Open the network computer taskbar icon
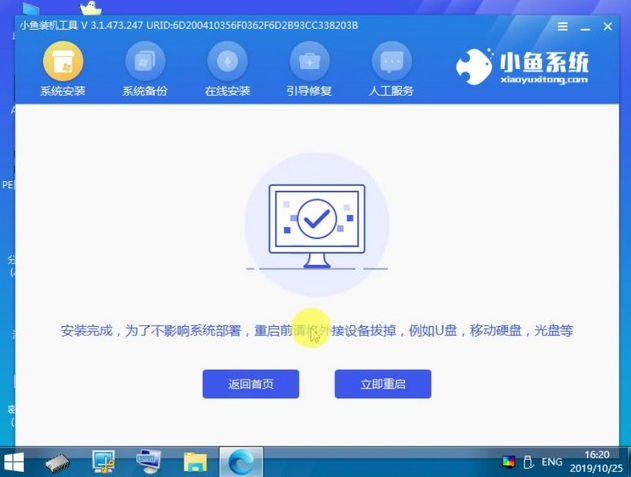The image size is (631, 477). 148,462
